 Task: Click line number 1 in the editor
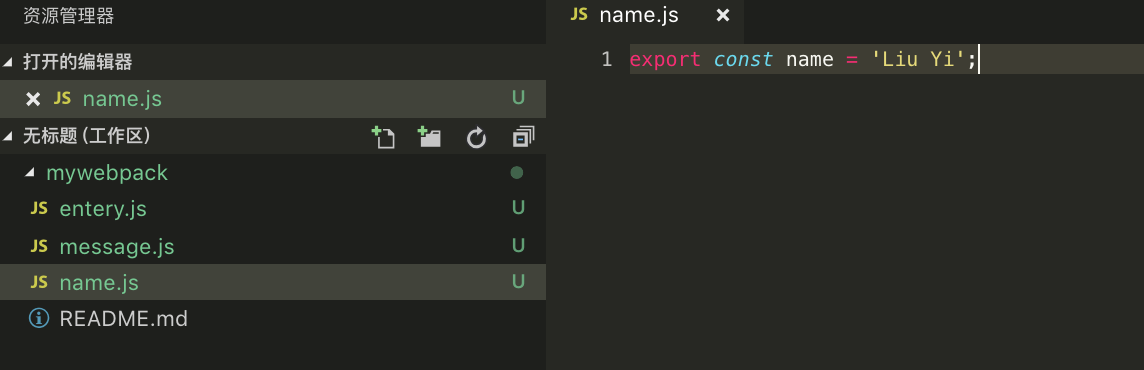tap(607, 59)
